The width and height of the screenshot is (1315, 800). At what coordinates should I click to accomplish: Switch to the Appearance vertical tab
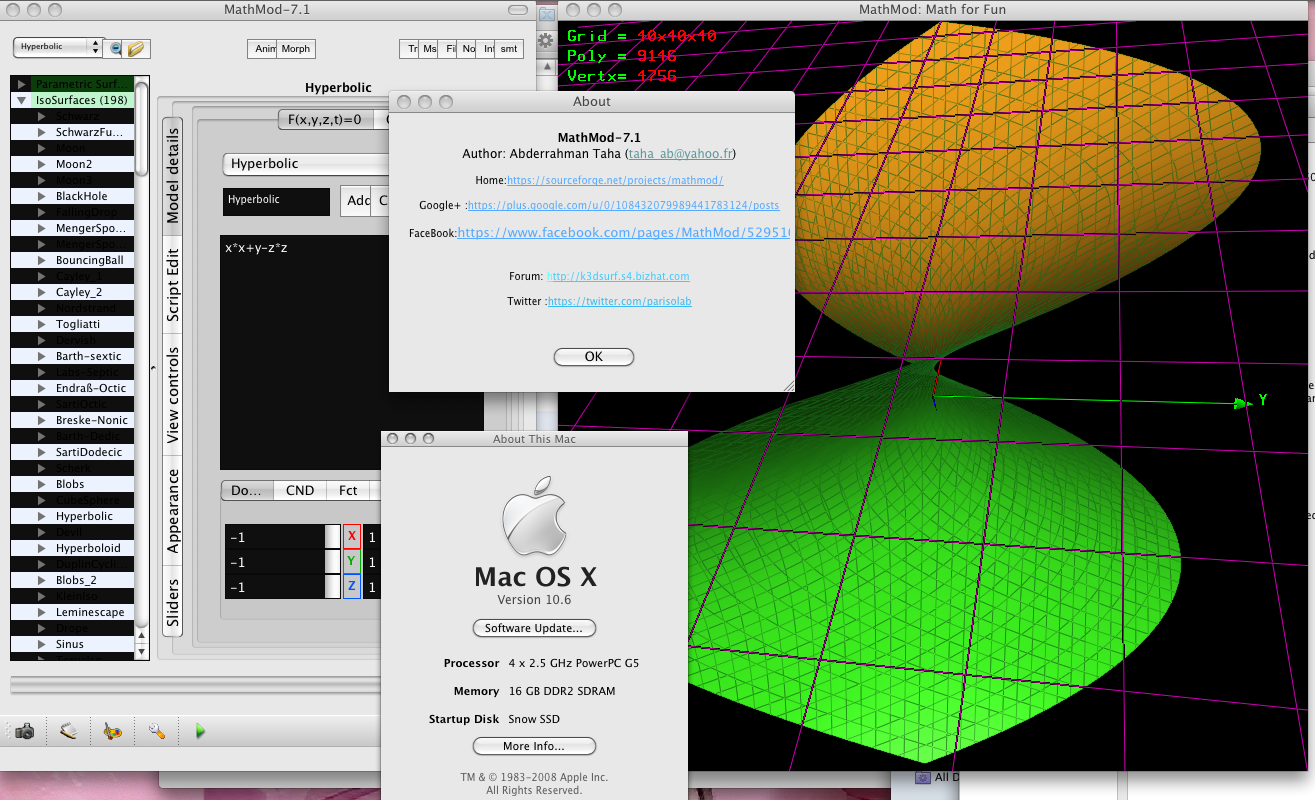point(173,510)
